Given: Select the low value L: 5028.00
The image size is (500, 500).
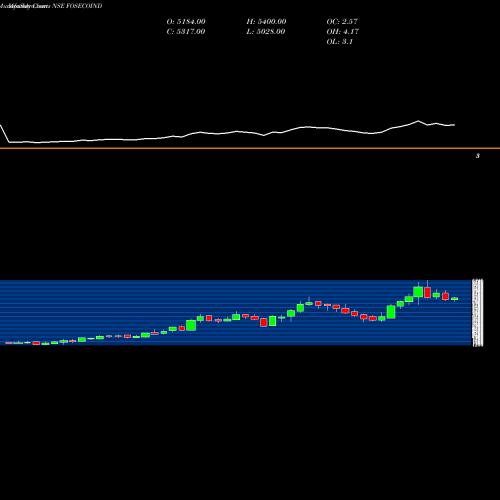Looking at the screenshot, I should click(266, 32).
